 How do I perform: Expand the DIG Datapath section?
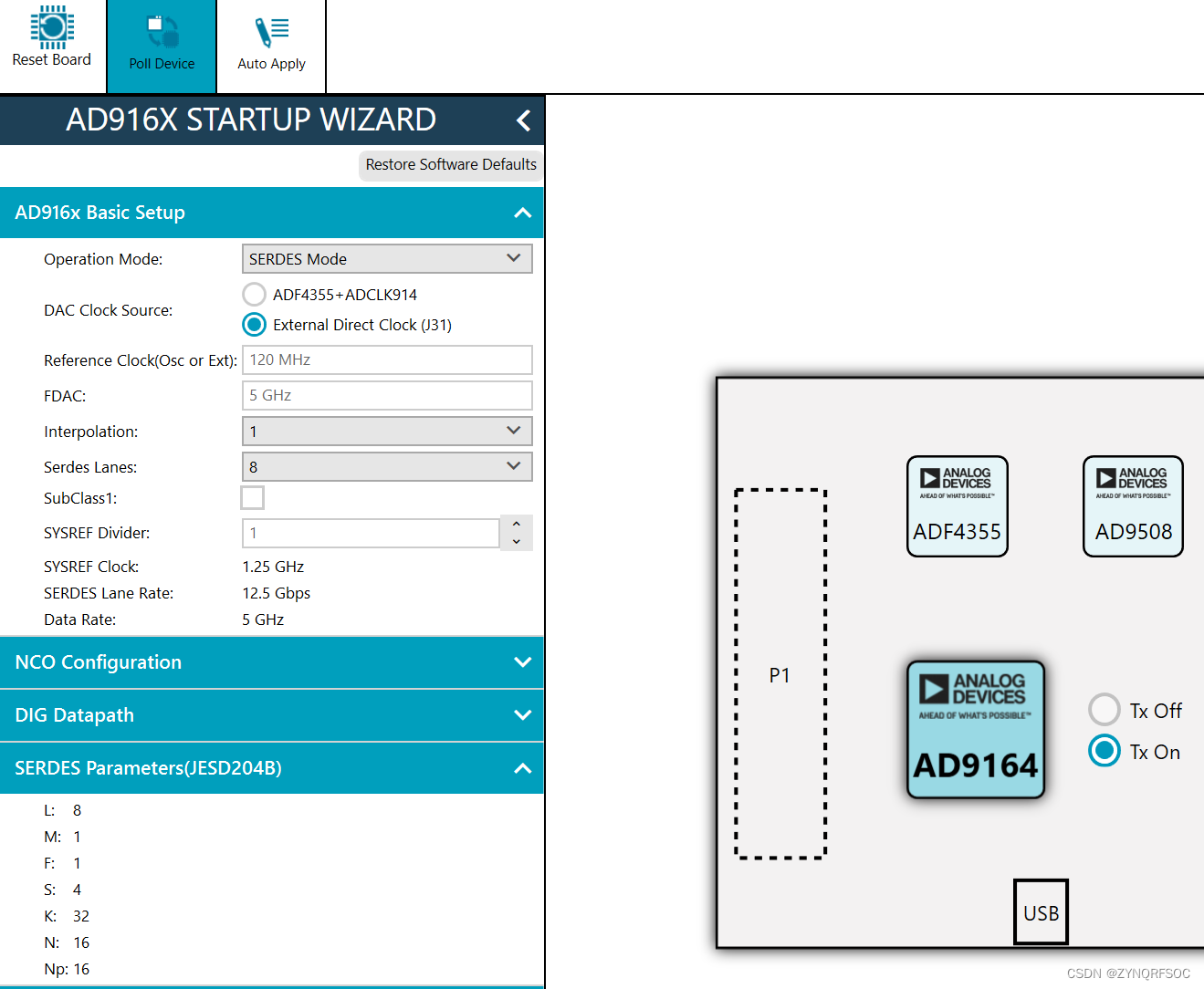click(522, 715)
